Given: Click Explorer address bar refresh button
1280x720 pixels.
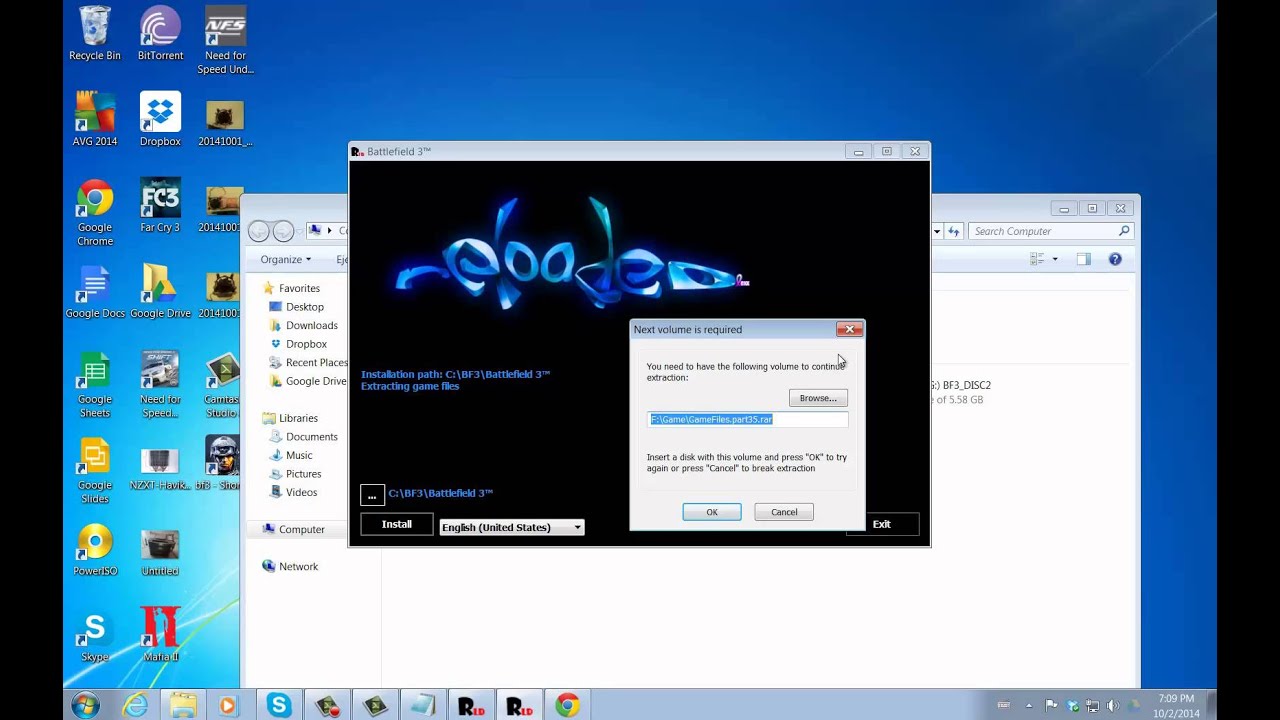Looking at the screenshot, I should click(954, 231).
